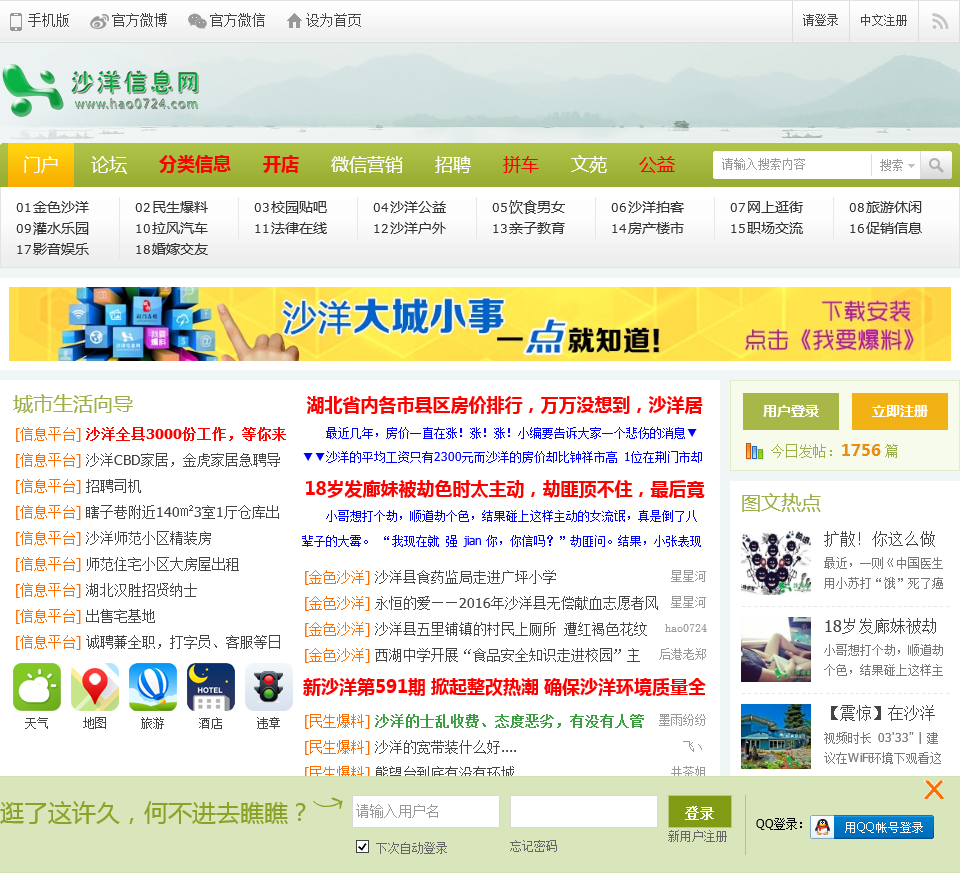Click the magnifier search button
The height and width of the screenshot is (873, 960).
(936, 165)
